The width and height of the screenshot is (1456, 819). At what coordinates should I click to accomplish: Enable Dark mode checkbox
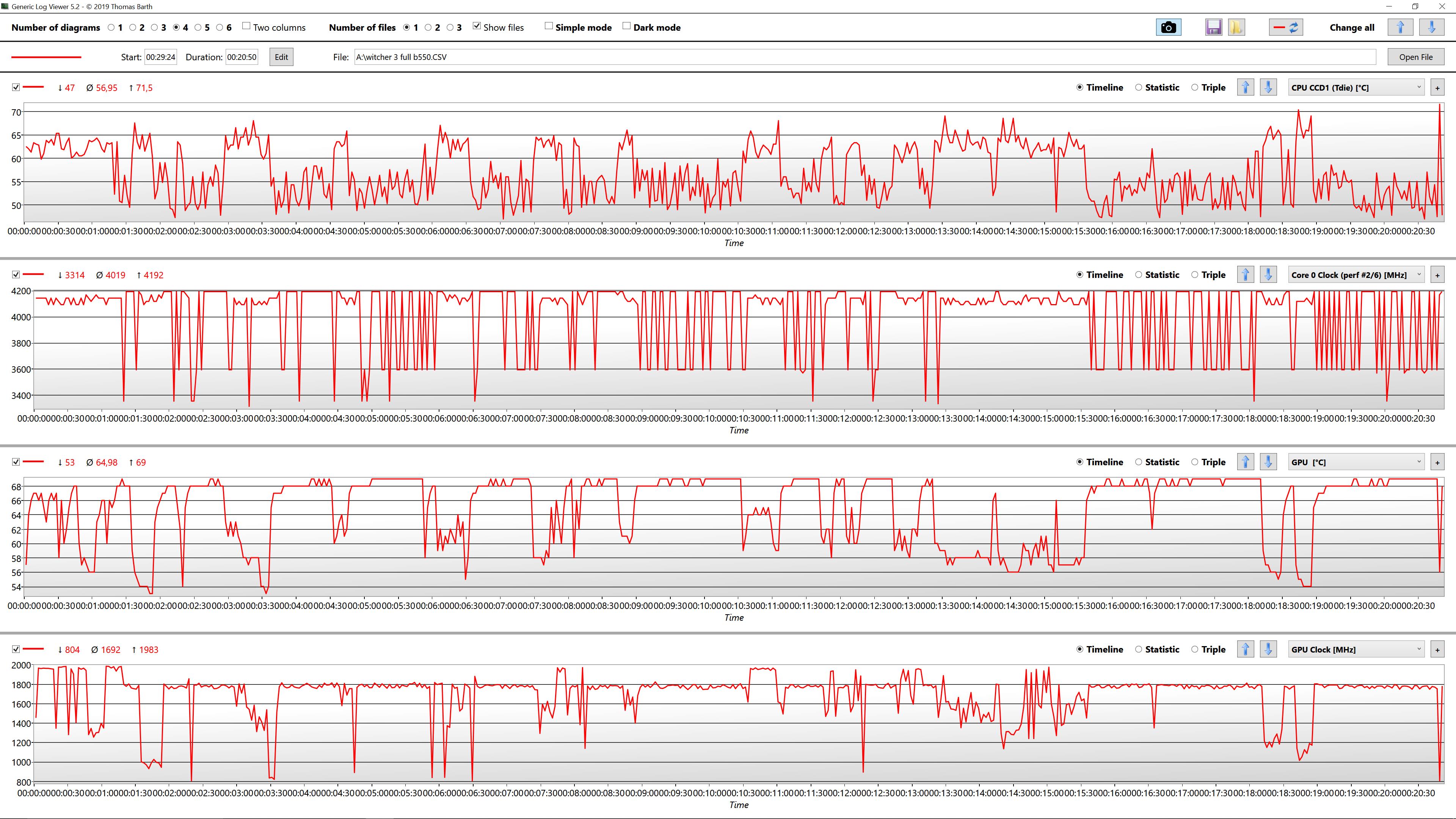point(627,26)
